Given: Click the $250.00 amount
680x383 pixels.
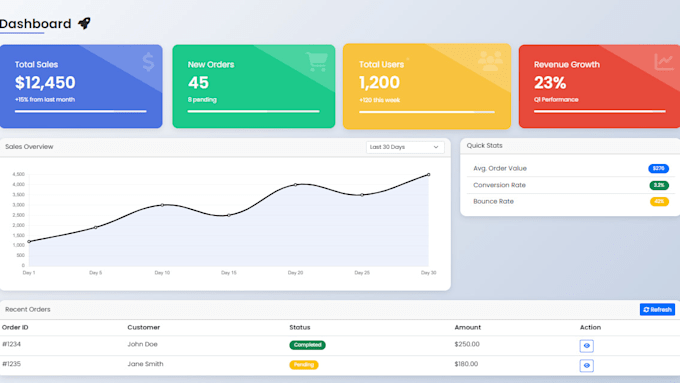Looking at the screenshot, I should [x=467, y=344].
